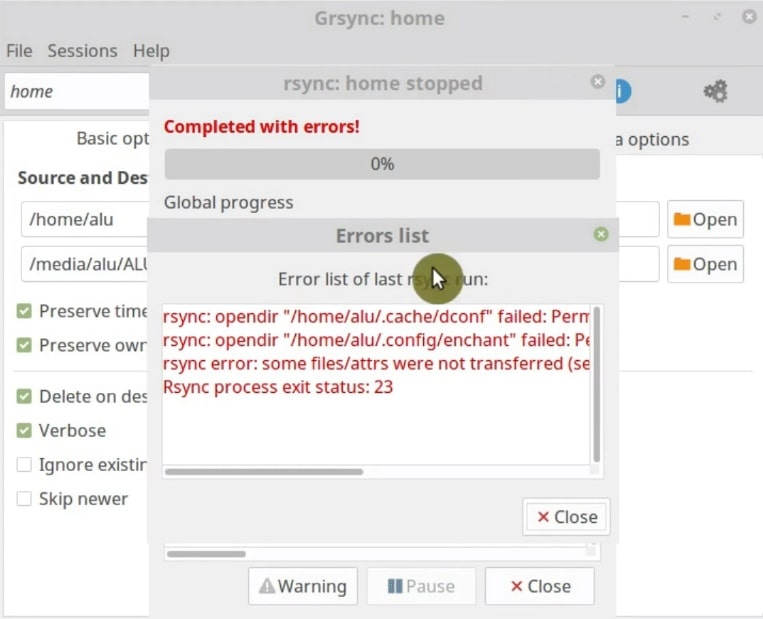The image size is (763, 619).
Task: Click the Pause button
Action: [421, 586]
